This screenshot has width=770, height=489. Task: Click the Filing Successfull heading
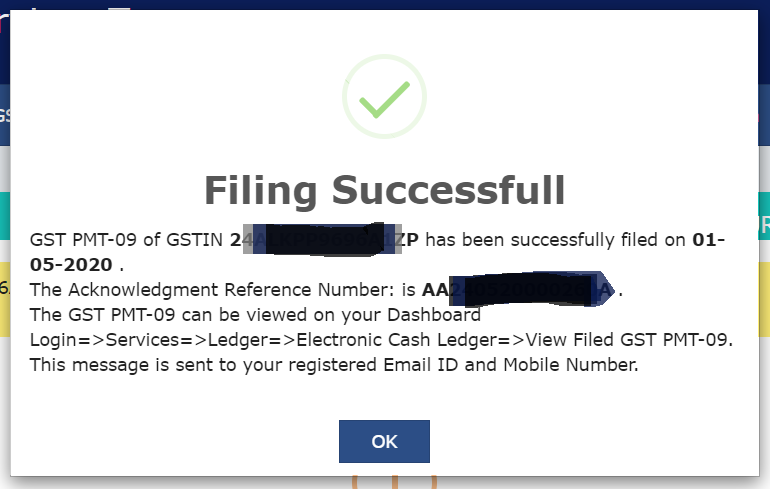pyautogui.click(x=384, y=189)
